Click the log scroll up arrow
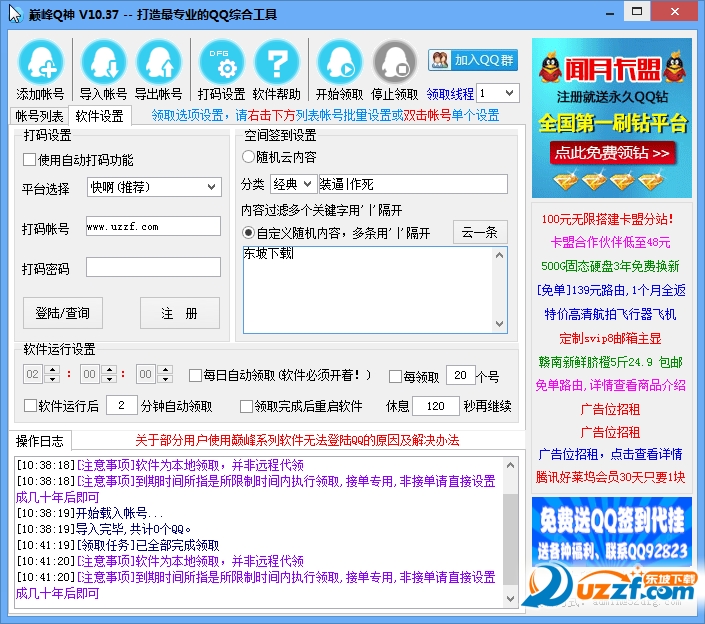Viewport: 705px width, 624px height. pos(510,465)
